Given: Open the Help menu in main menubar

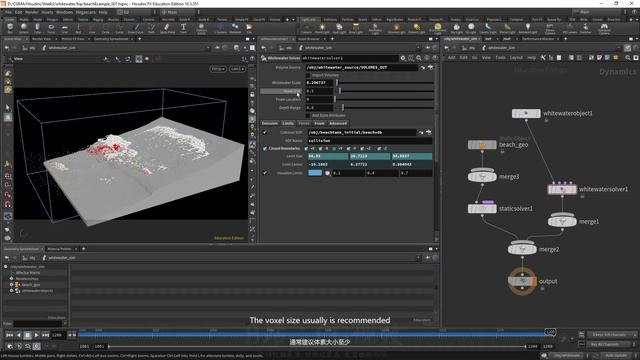Looking at the screenshot, I should click(x=103, y=12).
